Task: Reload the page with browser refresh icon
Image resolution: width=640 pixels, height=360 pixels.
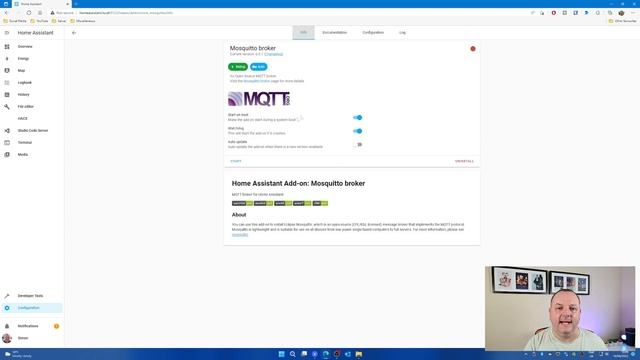Action: coord(29,13)
